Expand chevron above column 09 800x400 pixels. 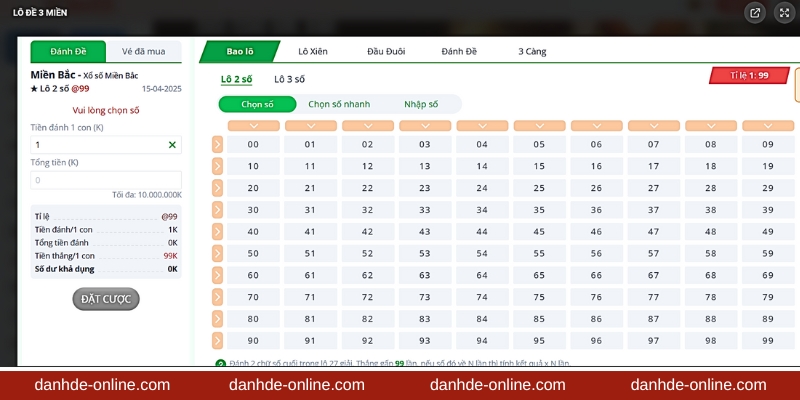[767, 126]
